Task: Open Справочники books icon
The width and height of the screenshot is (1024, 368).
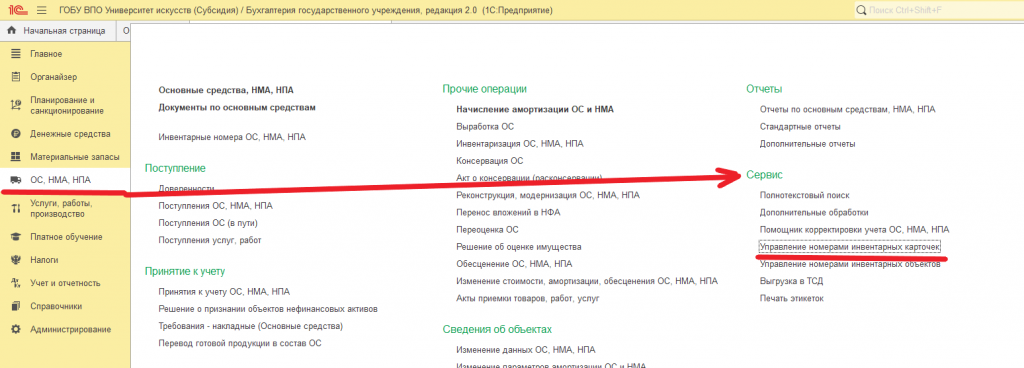Action: click(16, 306)
